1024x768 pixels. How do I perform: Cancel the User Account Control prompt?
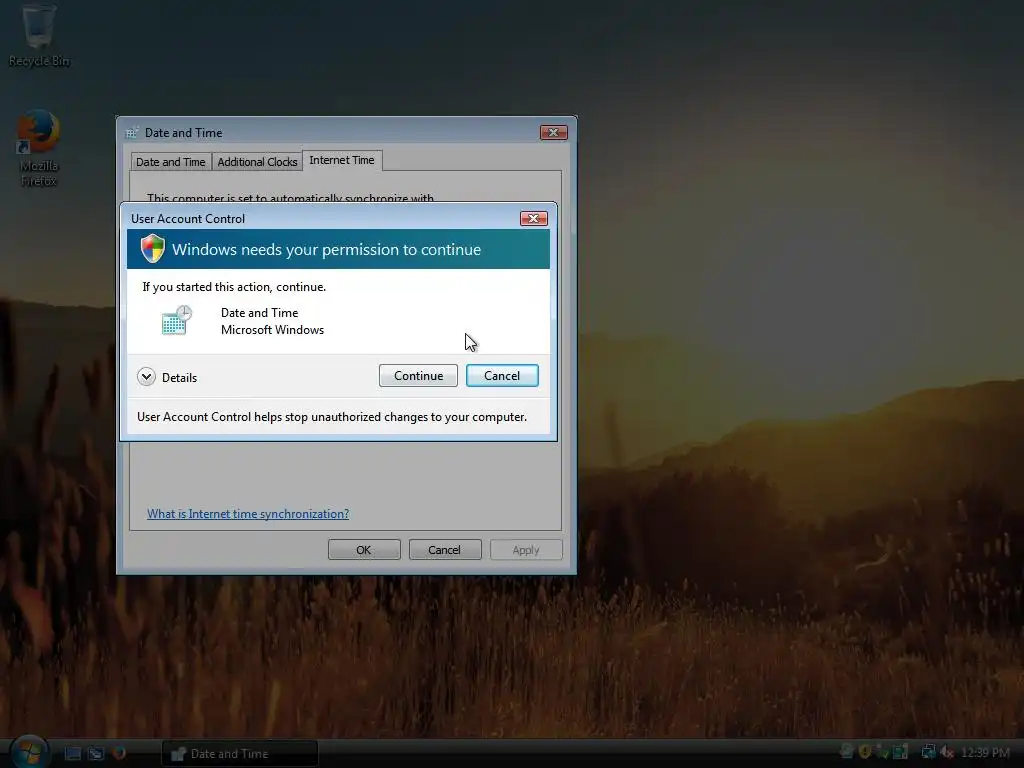(502, 376)
